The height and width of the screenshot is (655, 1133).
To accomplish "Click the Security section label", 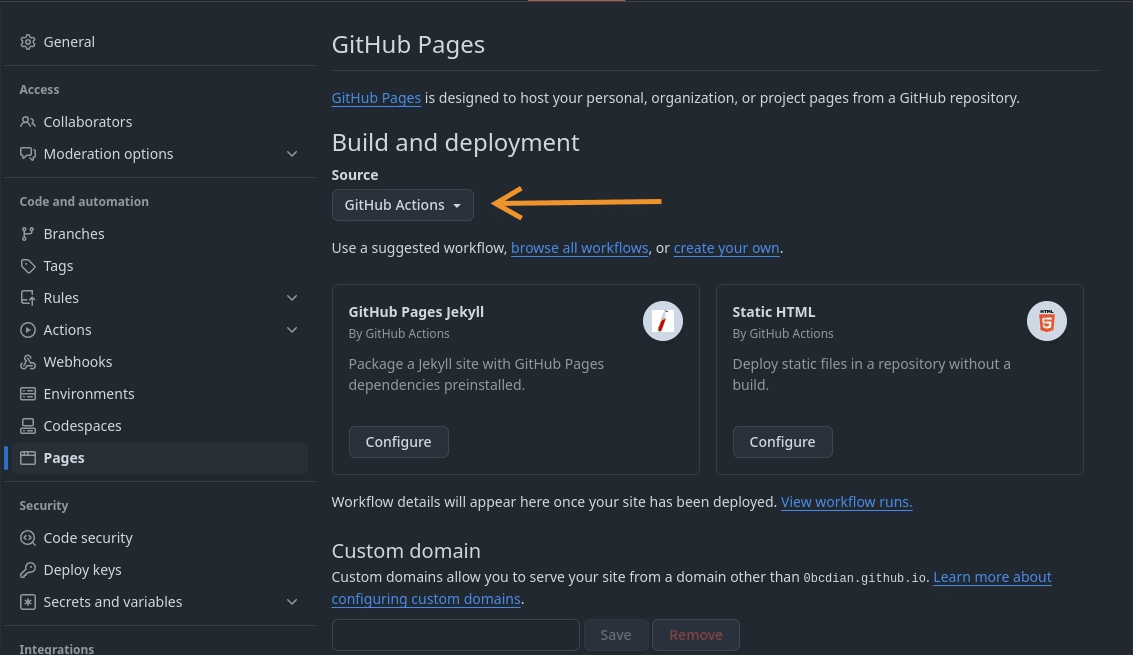I will pyautogui.click(x=43, y=505).
